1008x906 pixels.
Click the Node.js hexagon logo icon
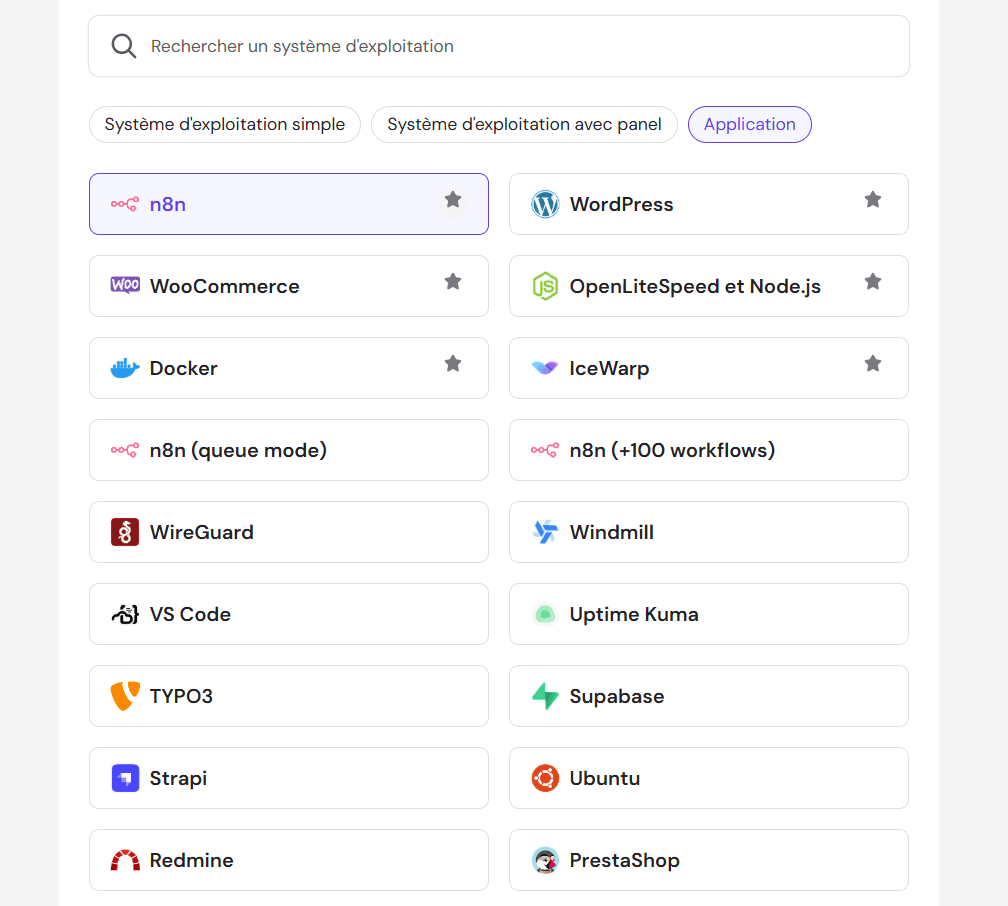(545, 286)
